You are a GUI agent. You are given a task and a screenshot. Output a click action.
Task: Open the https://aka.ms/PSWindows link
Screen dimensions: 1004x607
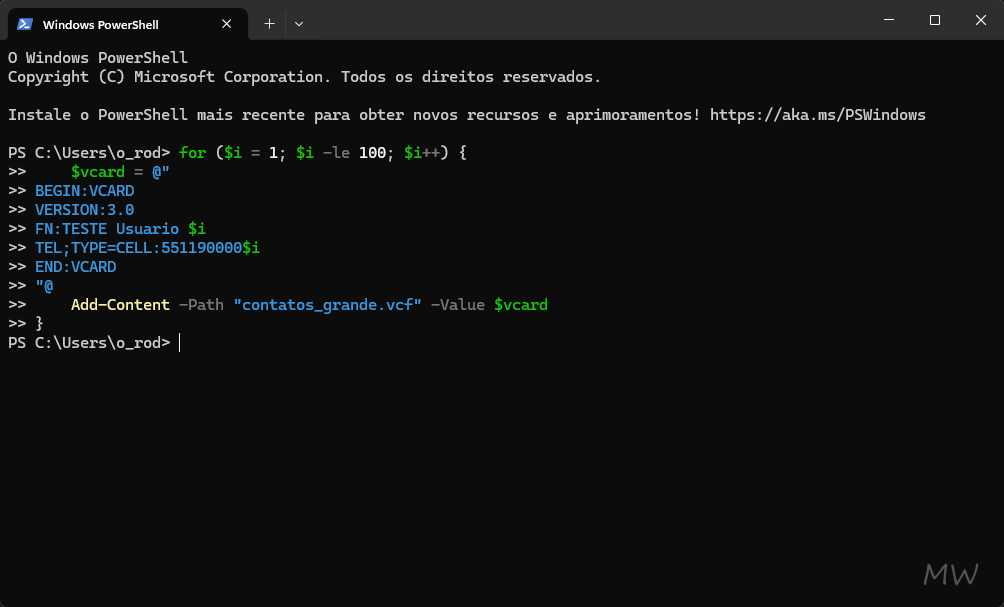(x=818, y=115)
